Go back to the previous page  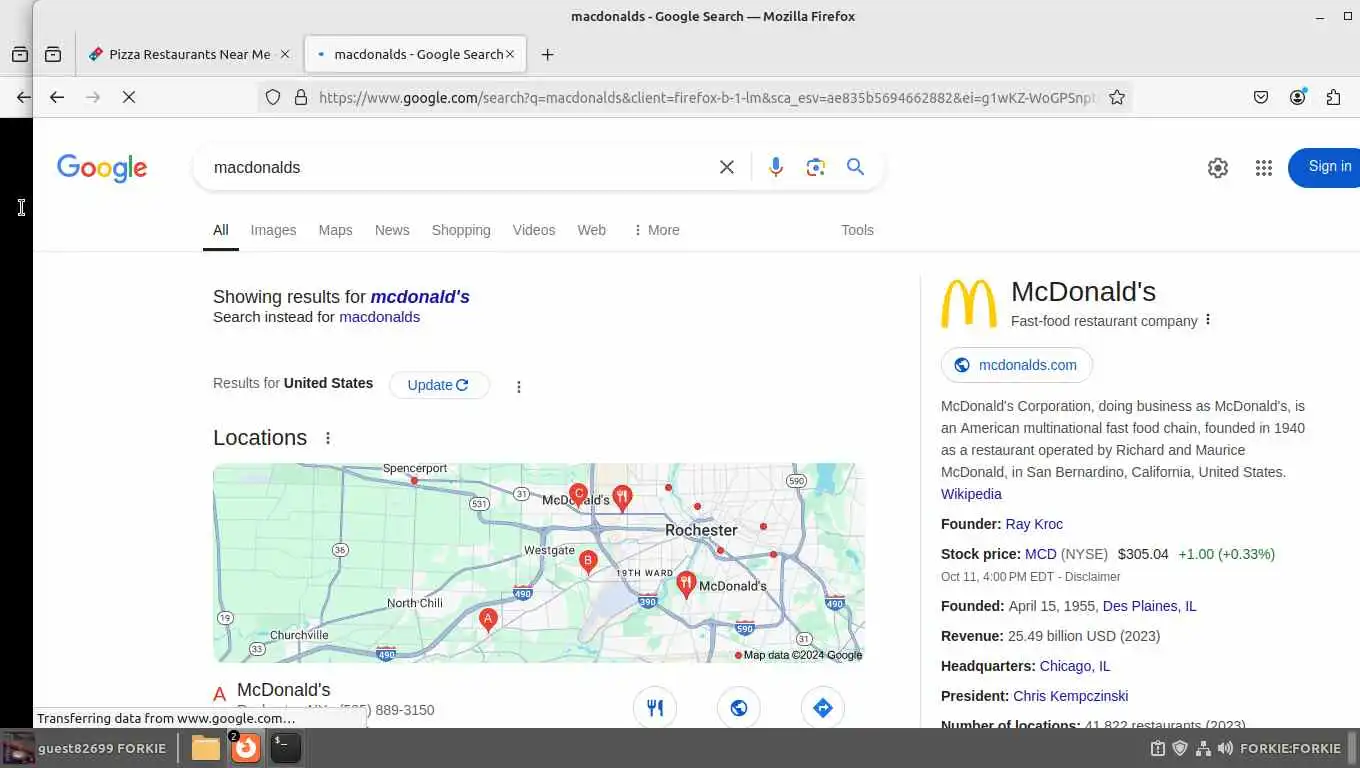pyautogui.click(x=57, y=97)
